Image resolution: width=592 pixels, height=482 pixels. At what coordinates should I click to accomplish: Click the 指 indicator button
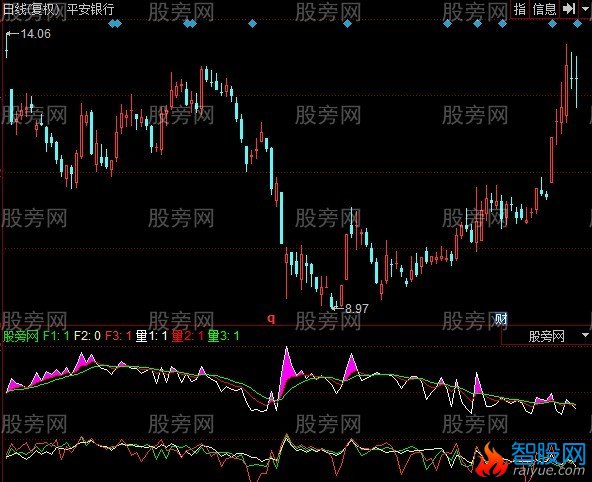pyautogui.click(x=520, y=9)
